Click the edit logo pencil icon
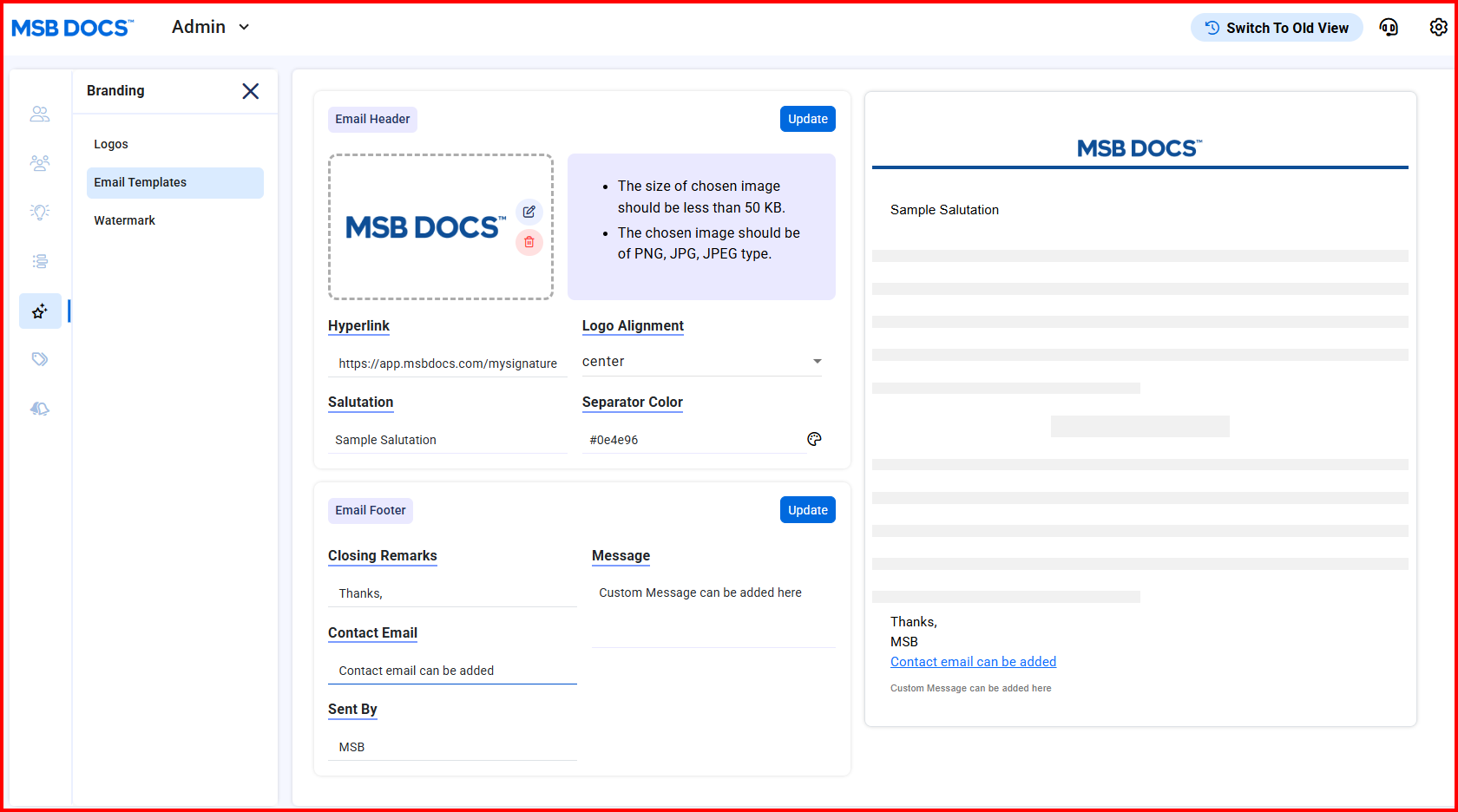 [x=529, y=212]
